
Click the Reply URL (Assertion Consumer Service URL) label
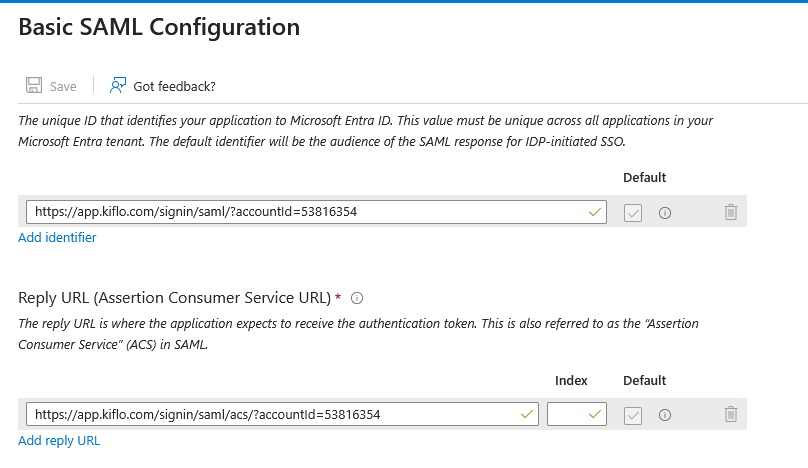175,298
